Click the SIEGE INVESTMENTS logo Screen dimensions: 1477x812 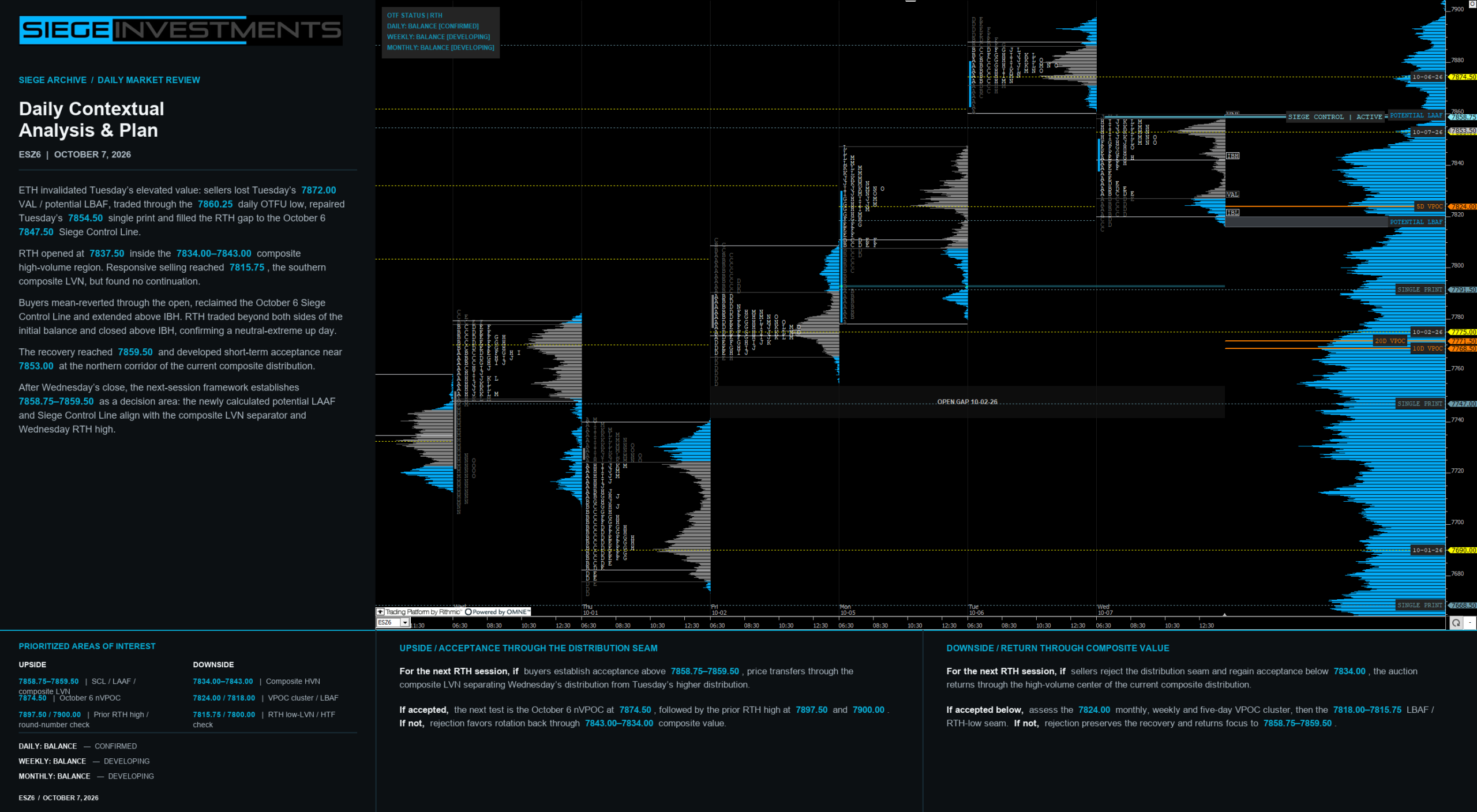tap(181, 30)
